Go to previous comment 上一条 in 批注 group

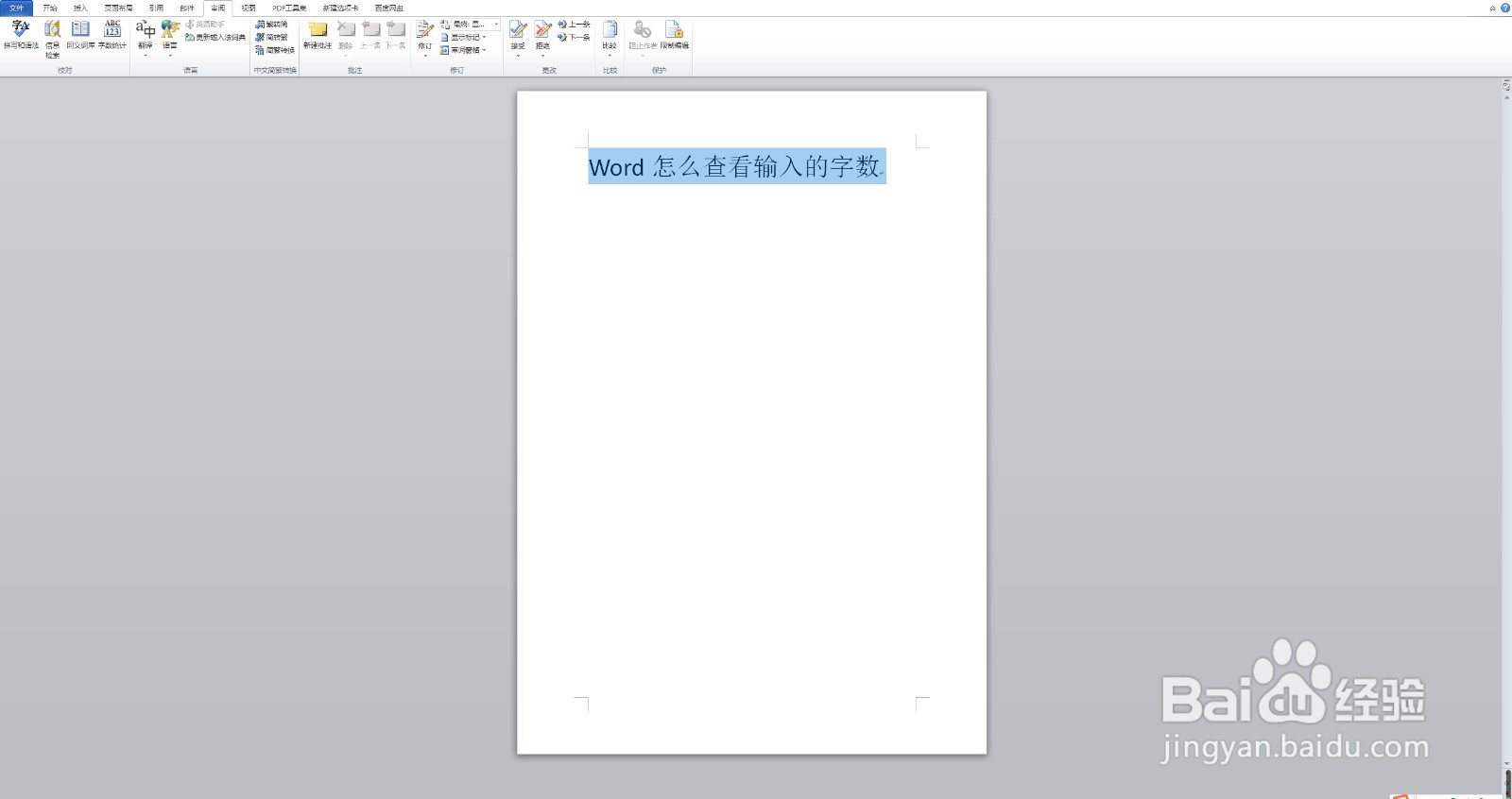click(x=370, y=35)
